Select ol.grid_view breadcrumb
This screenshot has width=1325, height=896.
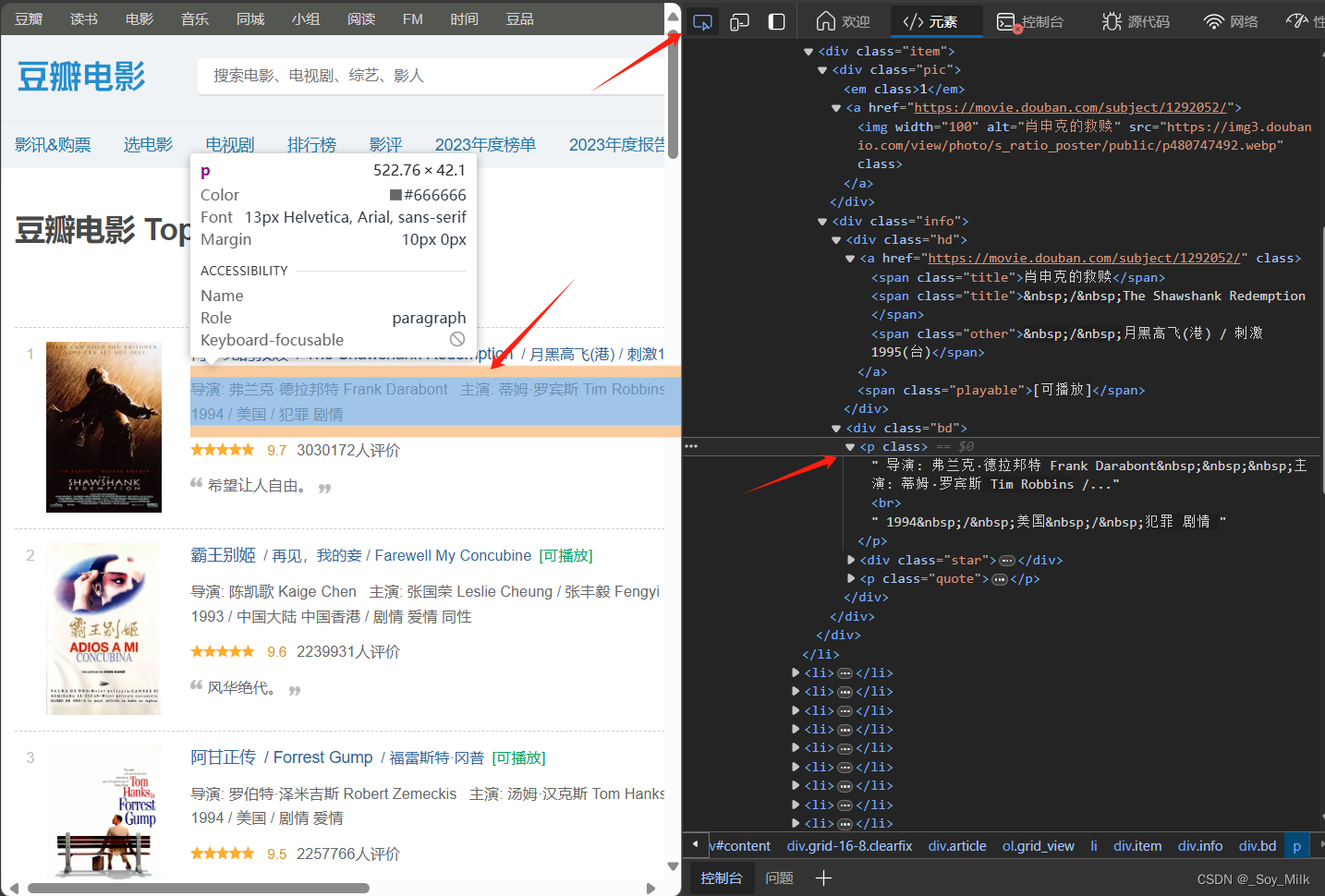tap(1039, 846)
